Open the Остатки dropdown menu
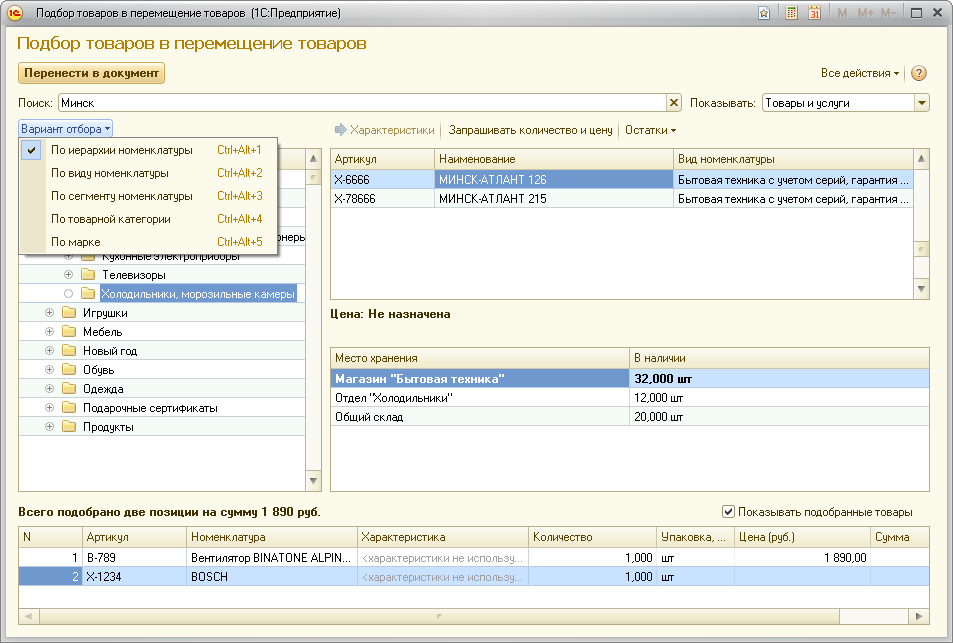The height and width of the screenshot is (643, 953). tap(650, 130)
